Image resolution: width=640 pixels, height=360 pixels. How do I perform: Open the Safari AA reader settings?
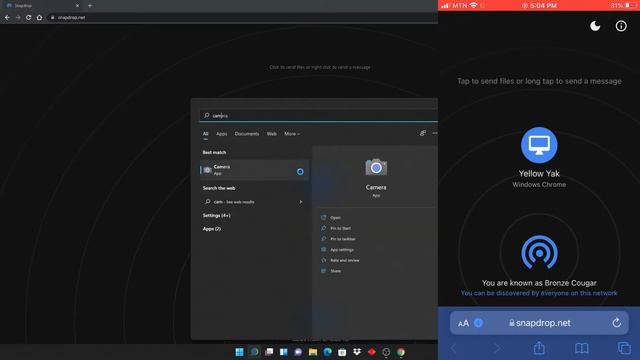463,323
